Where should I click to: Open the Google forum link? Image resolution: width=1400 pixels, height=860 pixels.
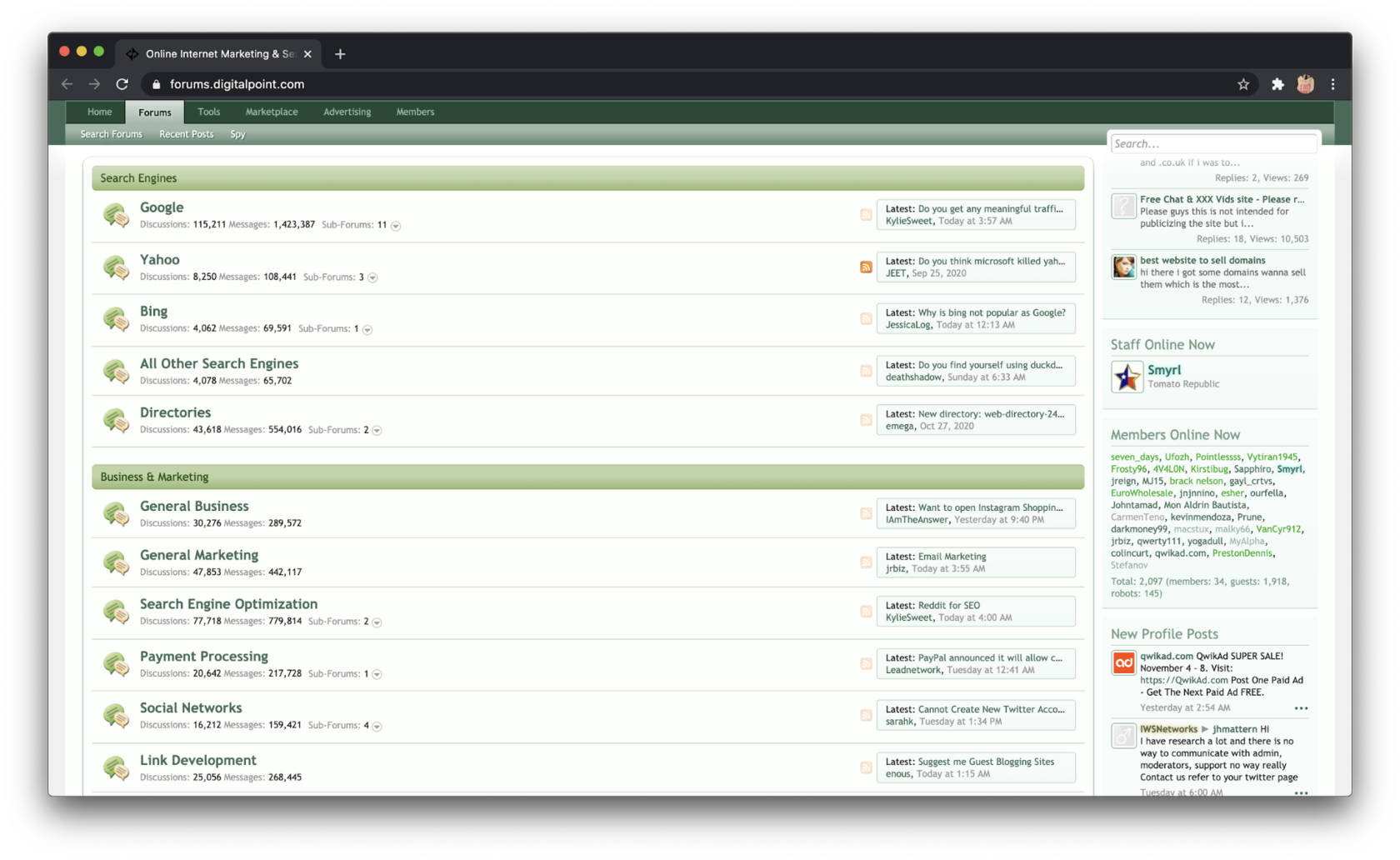click(x=162, y=207)
